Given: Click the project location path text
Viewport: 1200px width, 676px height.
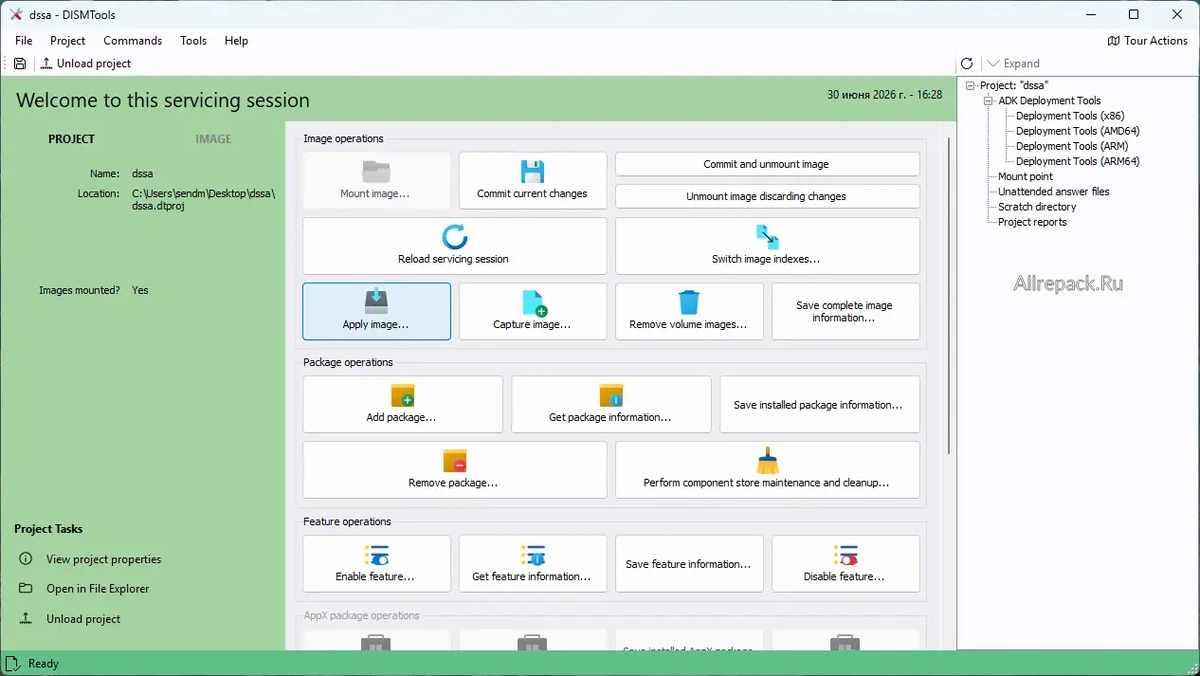Looking at the screenshot, I should [203, 200].
